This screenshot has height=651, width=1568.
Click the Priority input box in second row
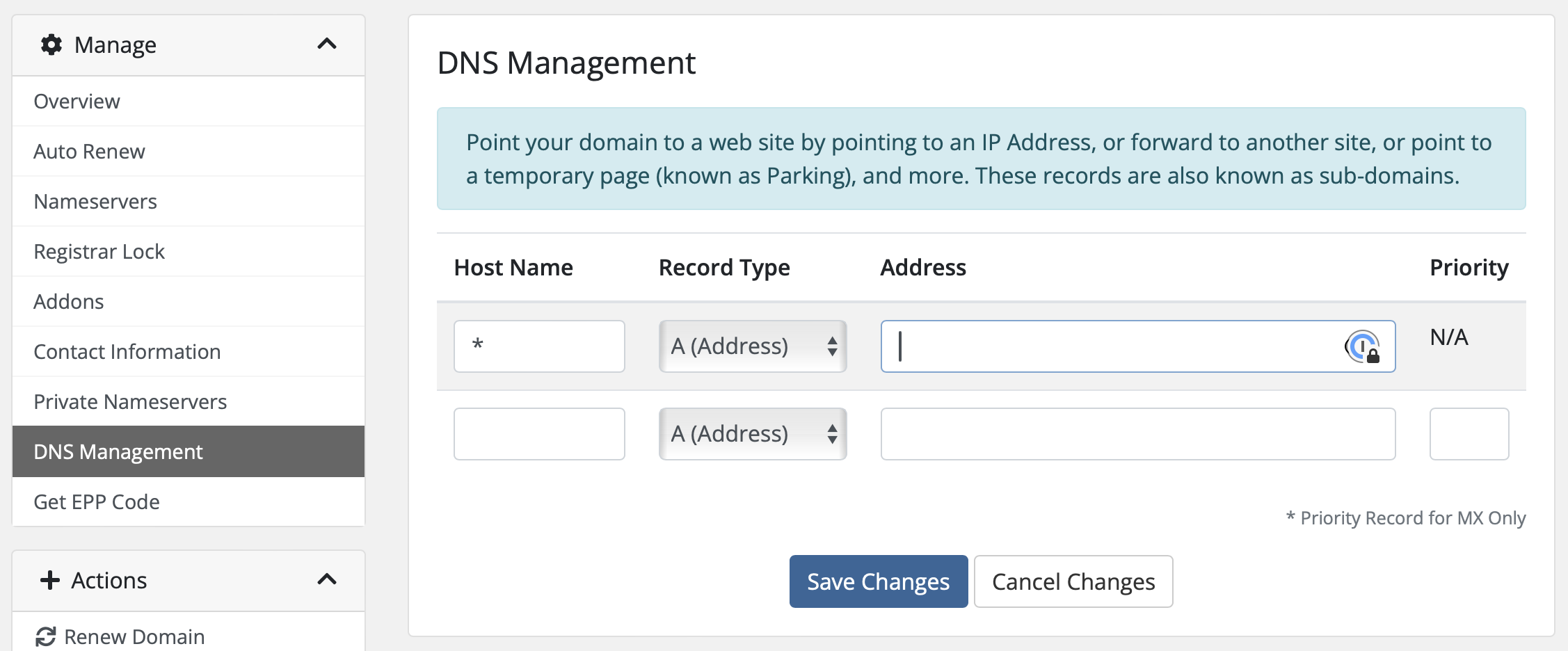tap(1469, 434)
